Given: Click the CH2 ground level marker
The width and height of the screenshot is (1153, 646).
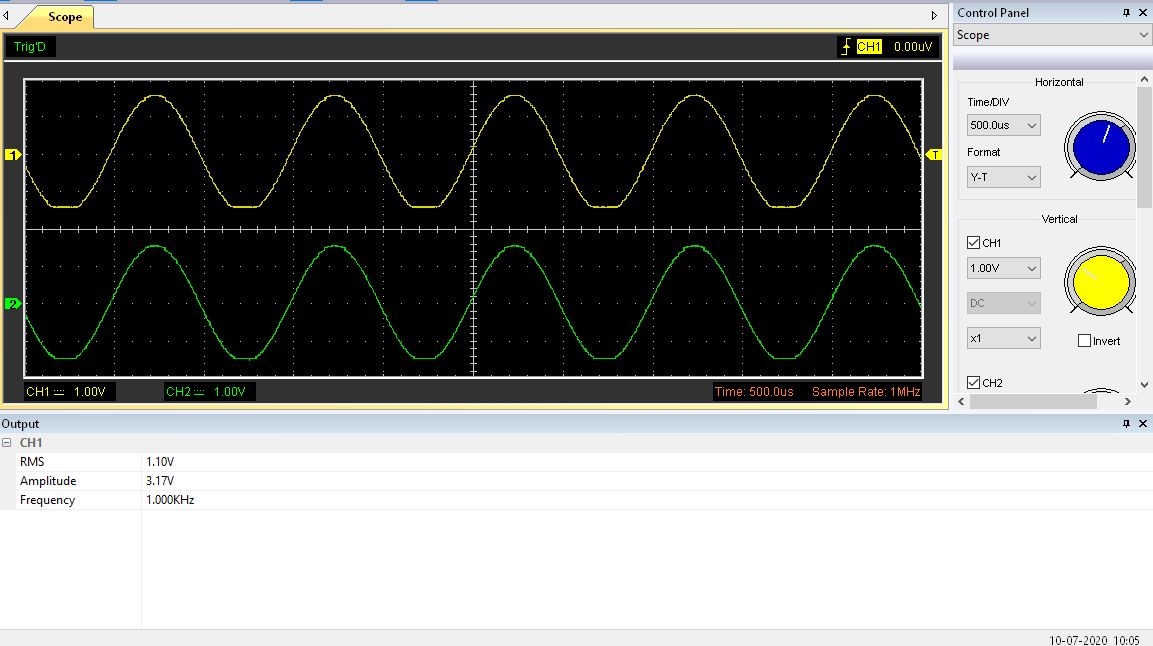Looking at the screenshot, I should click(13, 304).
